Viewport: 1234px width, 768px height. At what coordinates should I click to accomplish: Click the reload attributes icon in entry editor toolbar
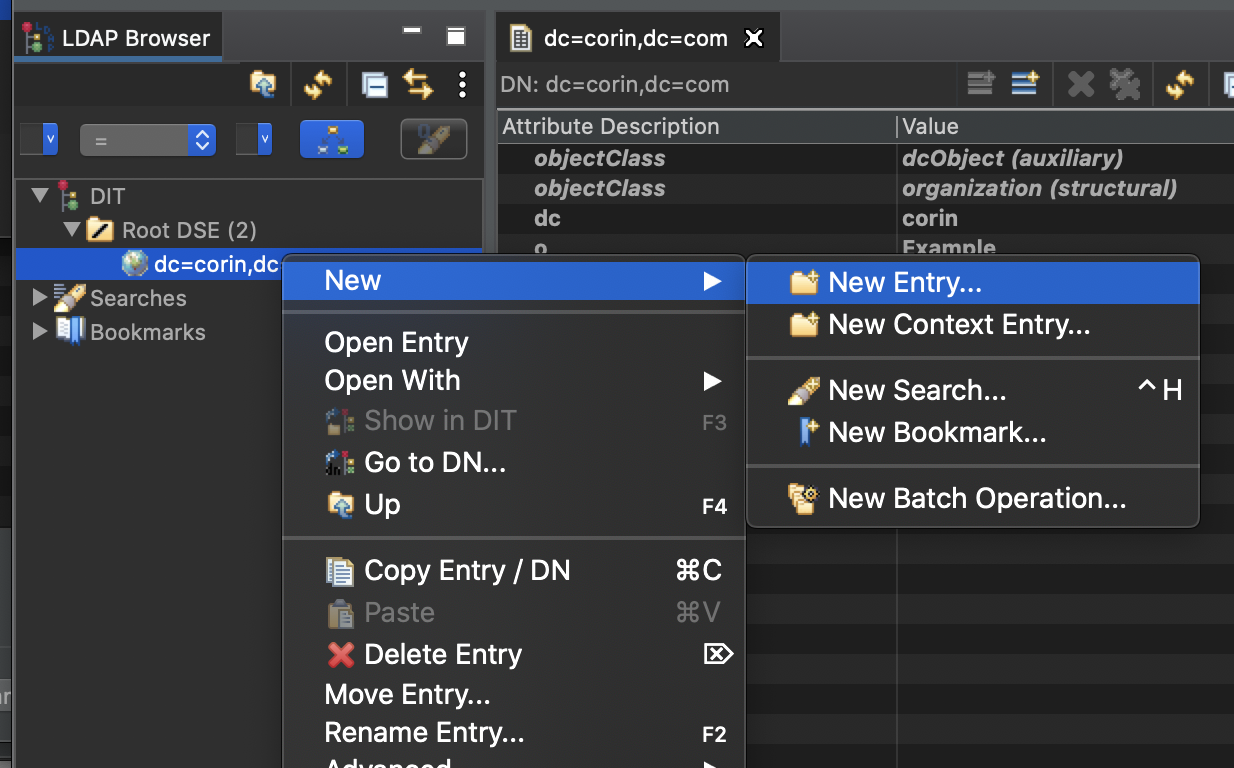[1180, 85]
